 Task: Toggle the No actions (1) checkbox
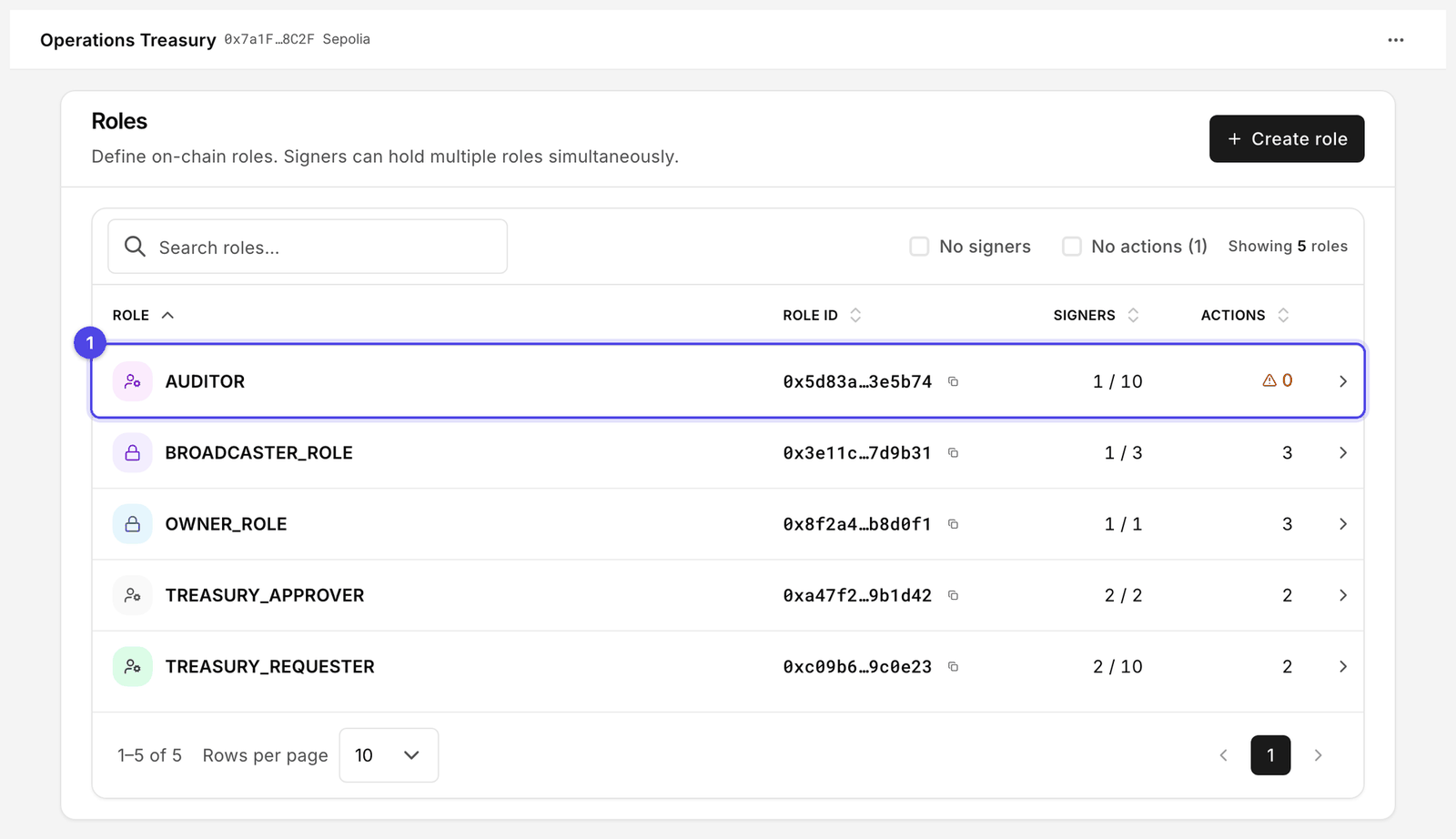[1072, 247]
